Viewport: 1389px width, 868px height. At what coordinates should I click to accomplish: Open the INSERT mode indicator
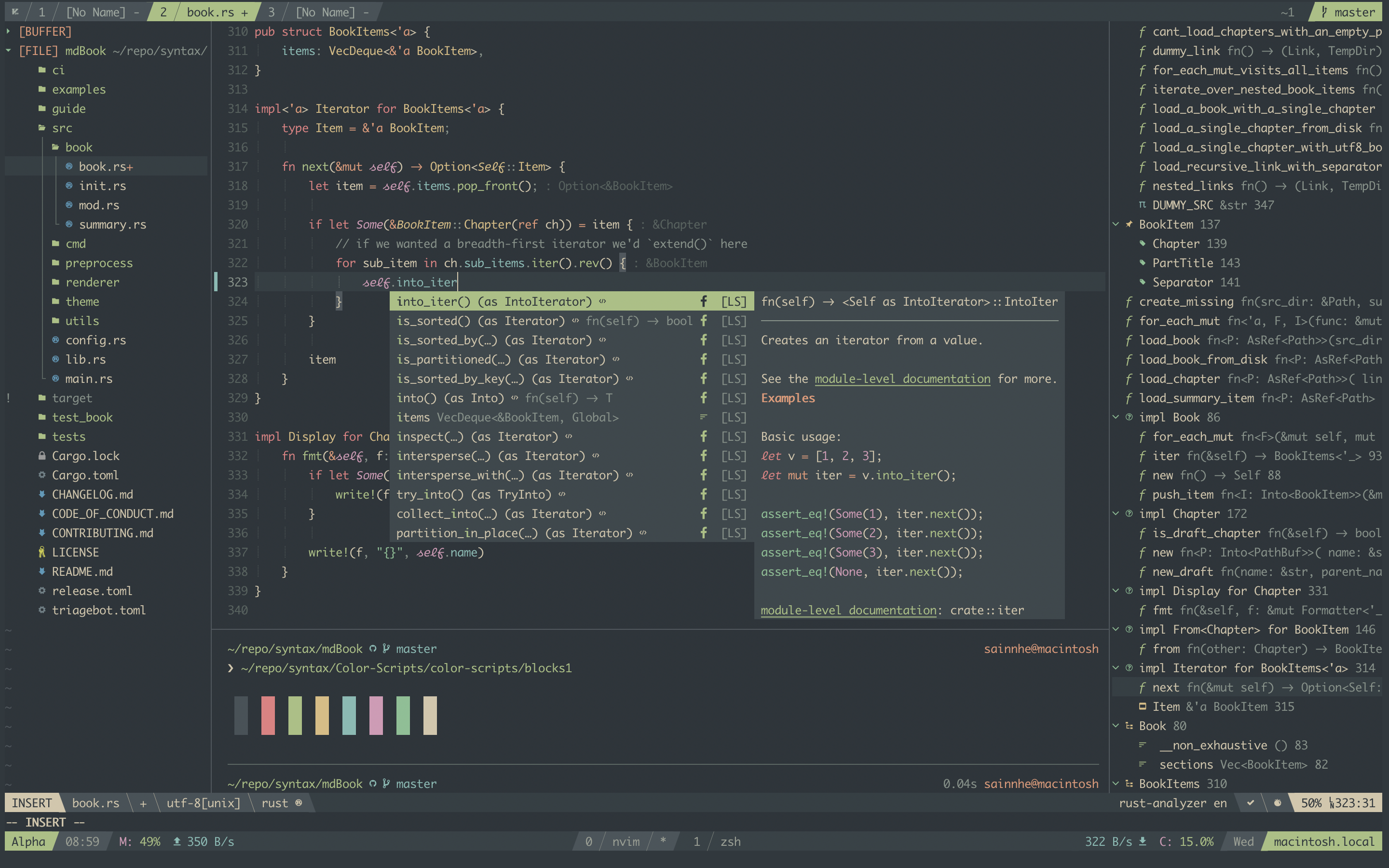(x=32, y=802)
